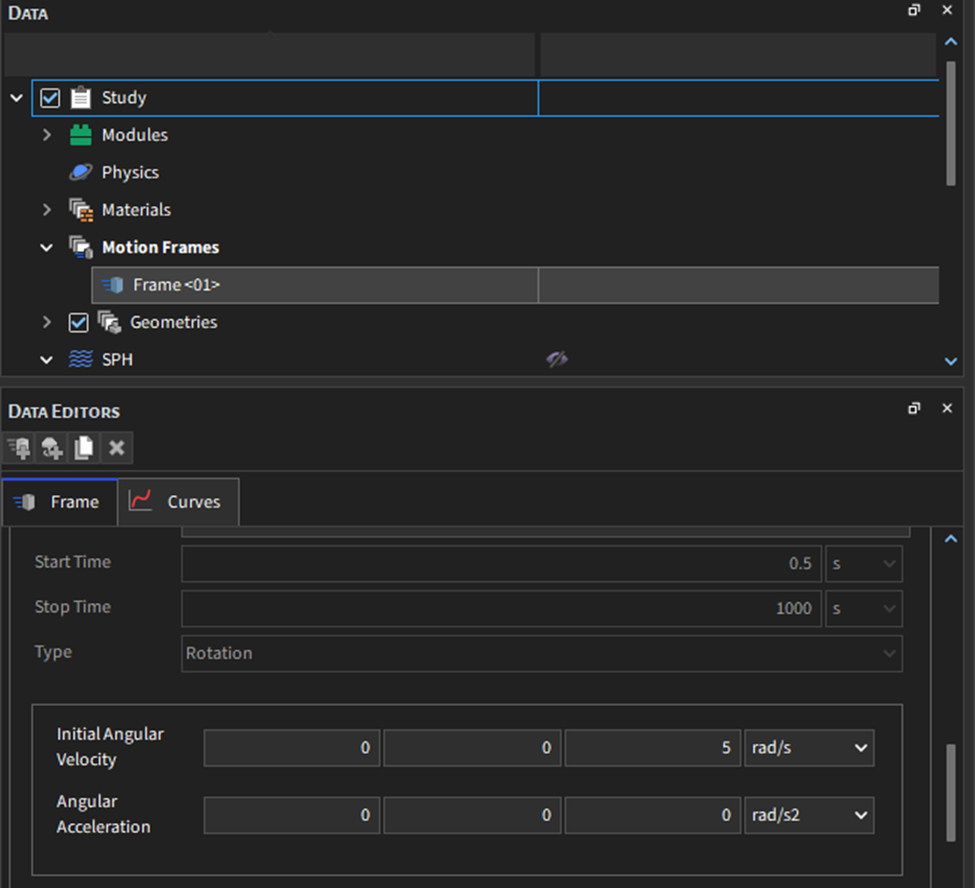The width and height of the screenshot is (975, 888).
Task: Collapse the Motion Frames node
Action: pyautogui.click(x=46, y=247)
